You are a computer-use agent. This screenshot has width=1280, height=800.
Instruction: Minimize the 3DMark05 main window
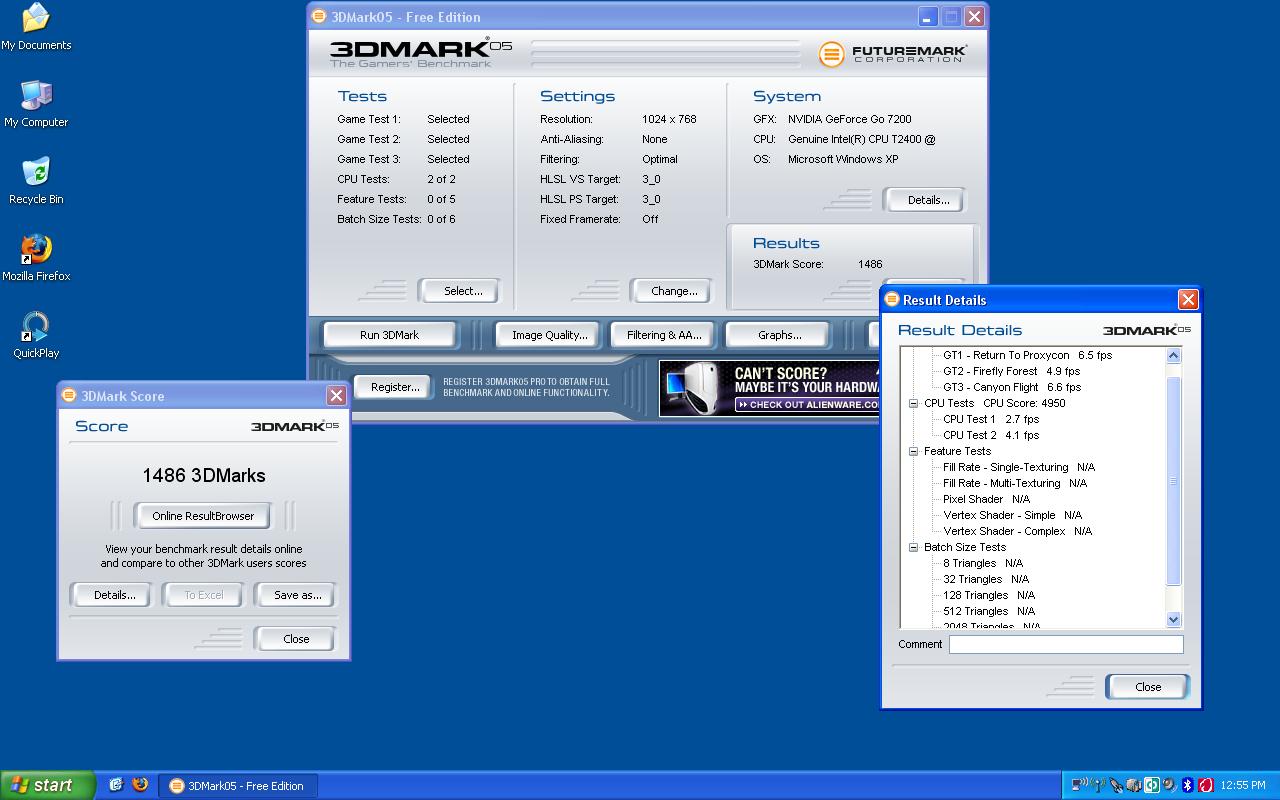927,16
